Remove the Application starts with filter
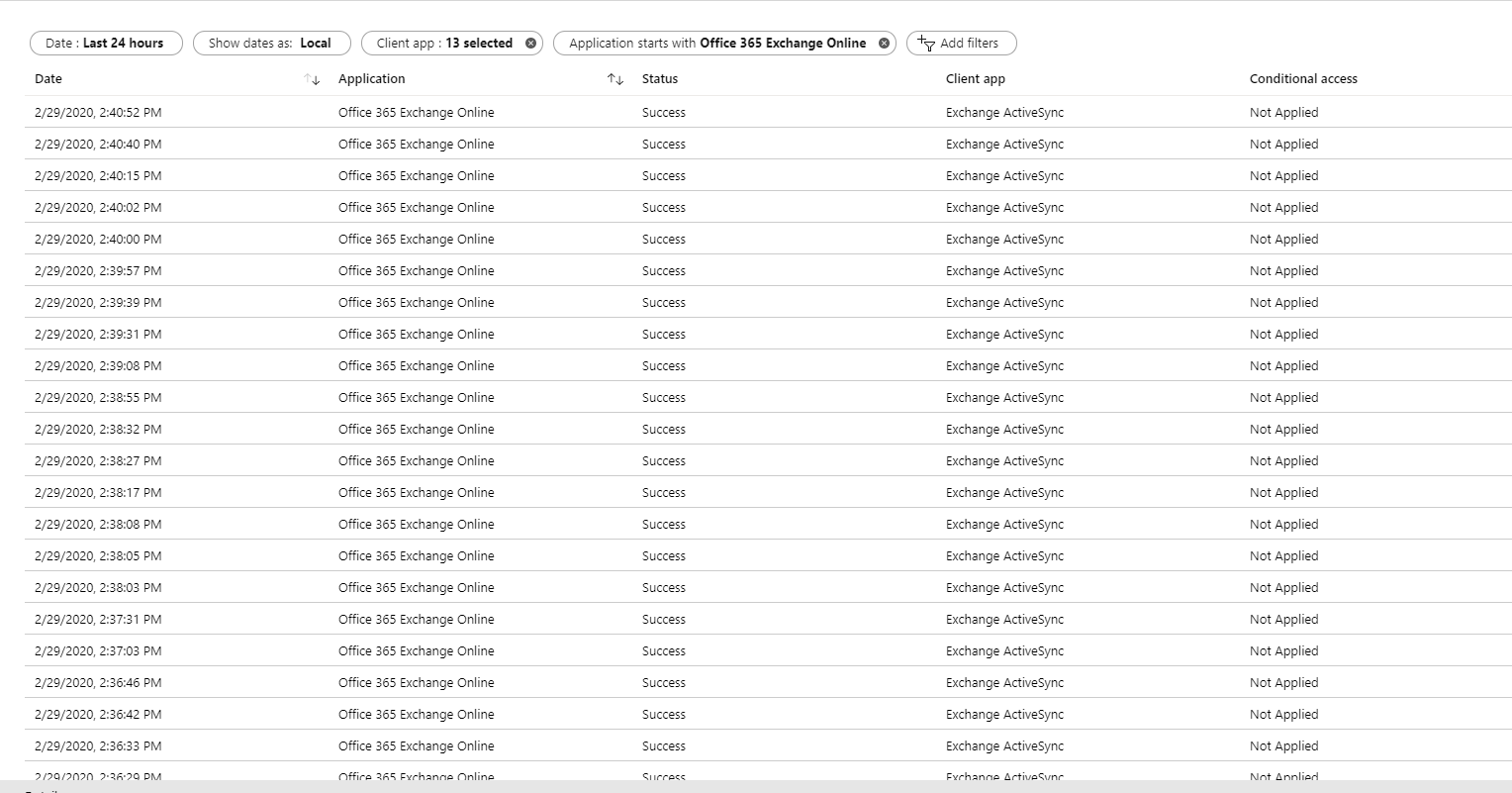 coord(884,44)
